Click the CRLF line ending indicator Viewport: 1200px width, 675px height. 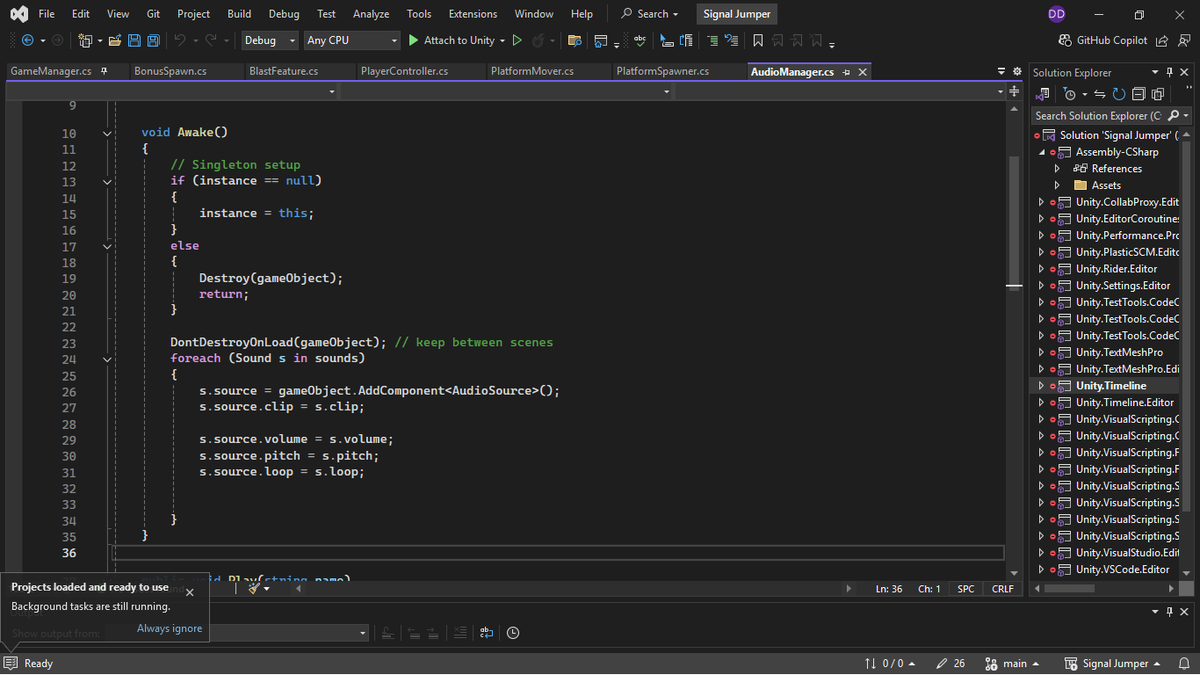pyautogui.click(x=1002, y=589)
